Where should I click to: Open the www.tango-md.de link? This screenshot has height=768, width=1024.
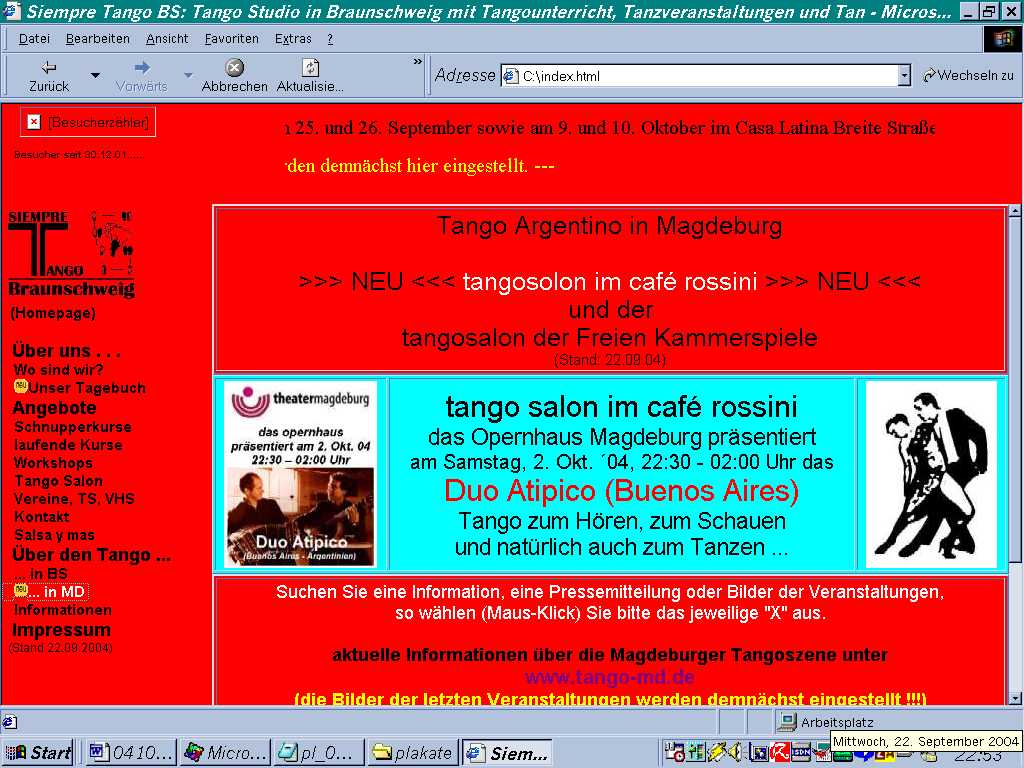[x=609, y=677]
